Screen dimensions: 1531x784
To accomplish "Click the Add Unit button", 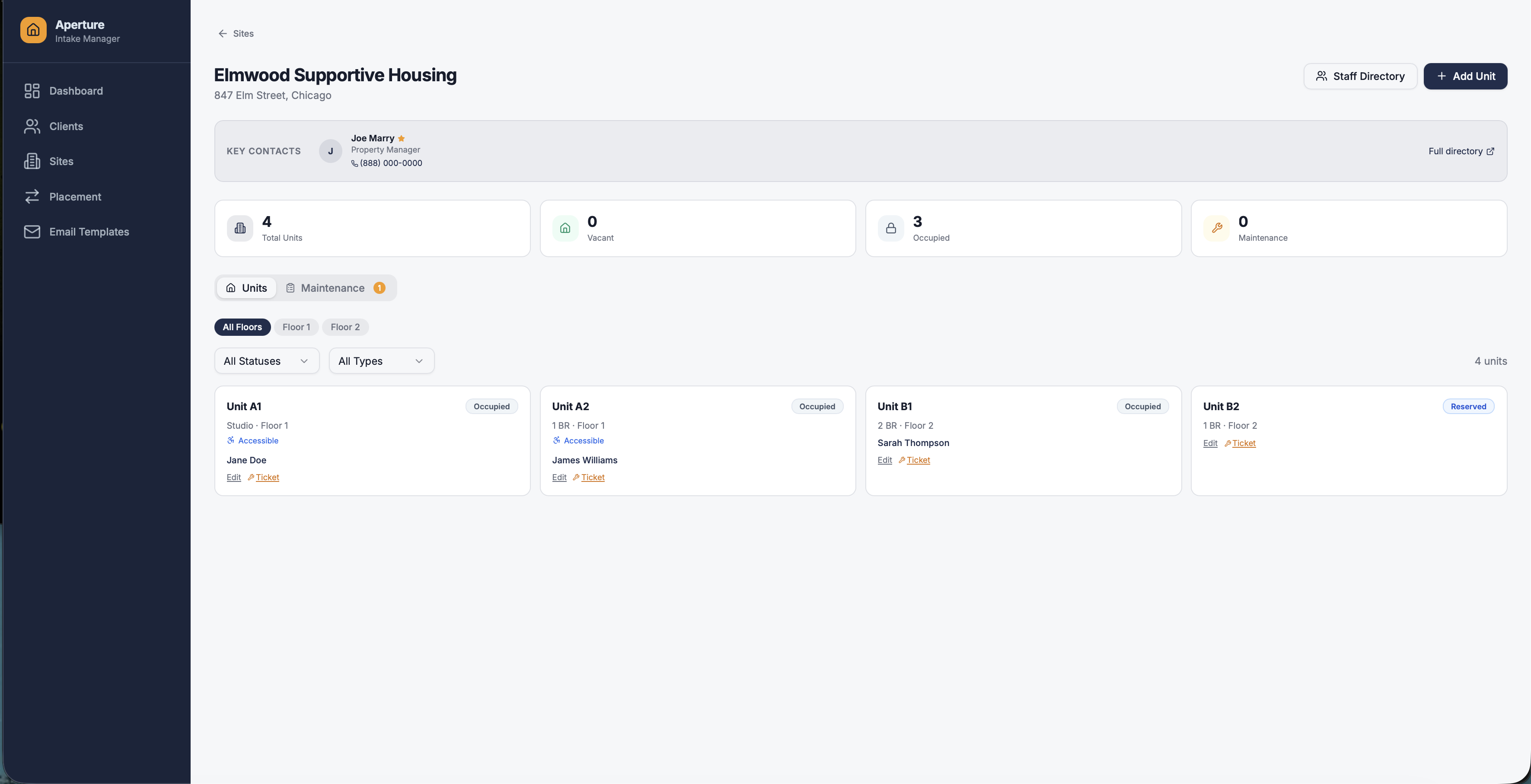I will [1465, 76].
